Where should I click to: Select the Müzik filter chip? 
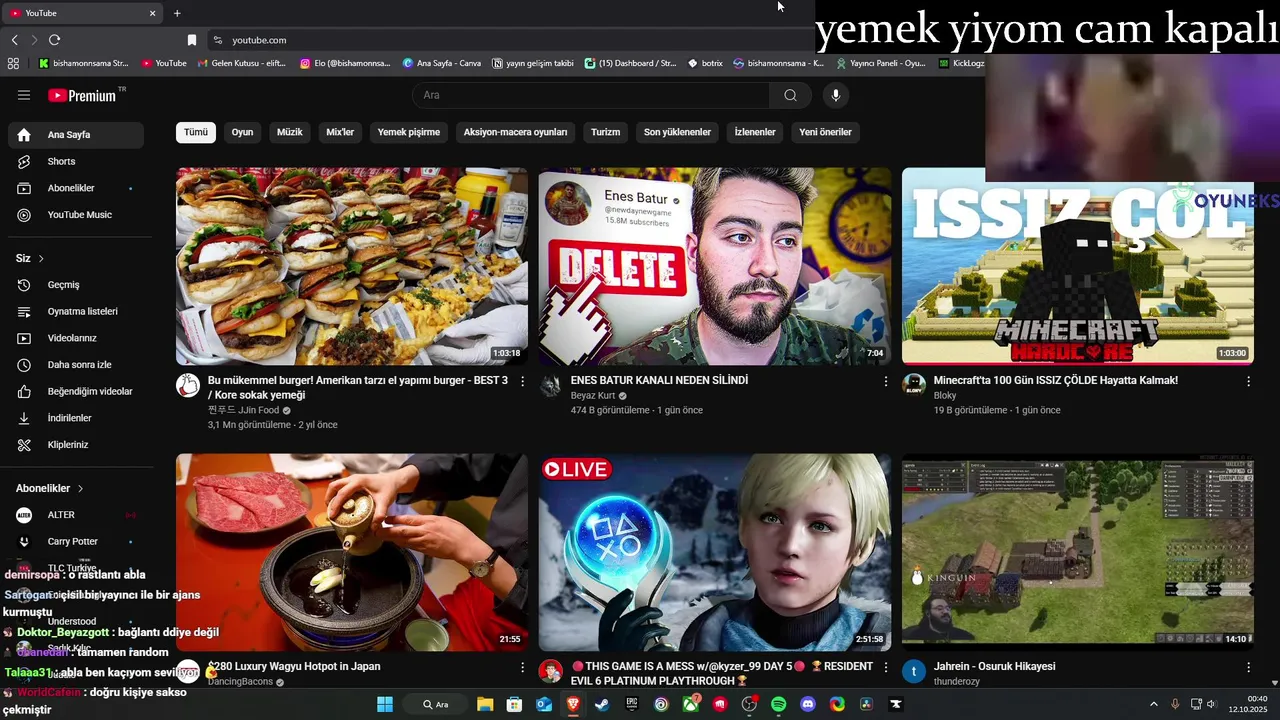click(290, 132)
